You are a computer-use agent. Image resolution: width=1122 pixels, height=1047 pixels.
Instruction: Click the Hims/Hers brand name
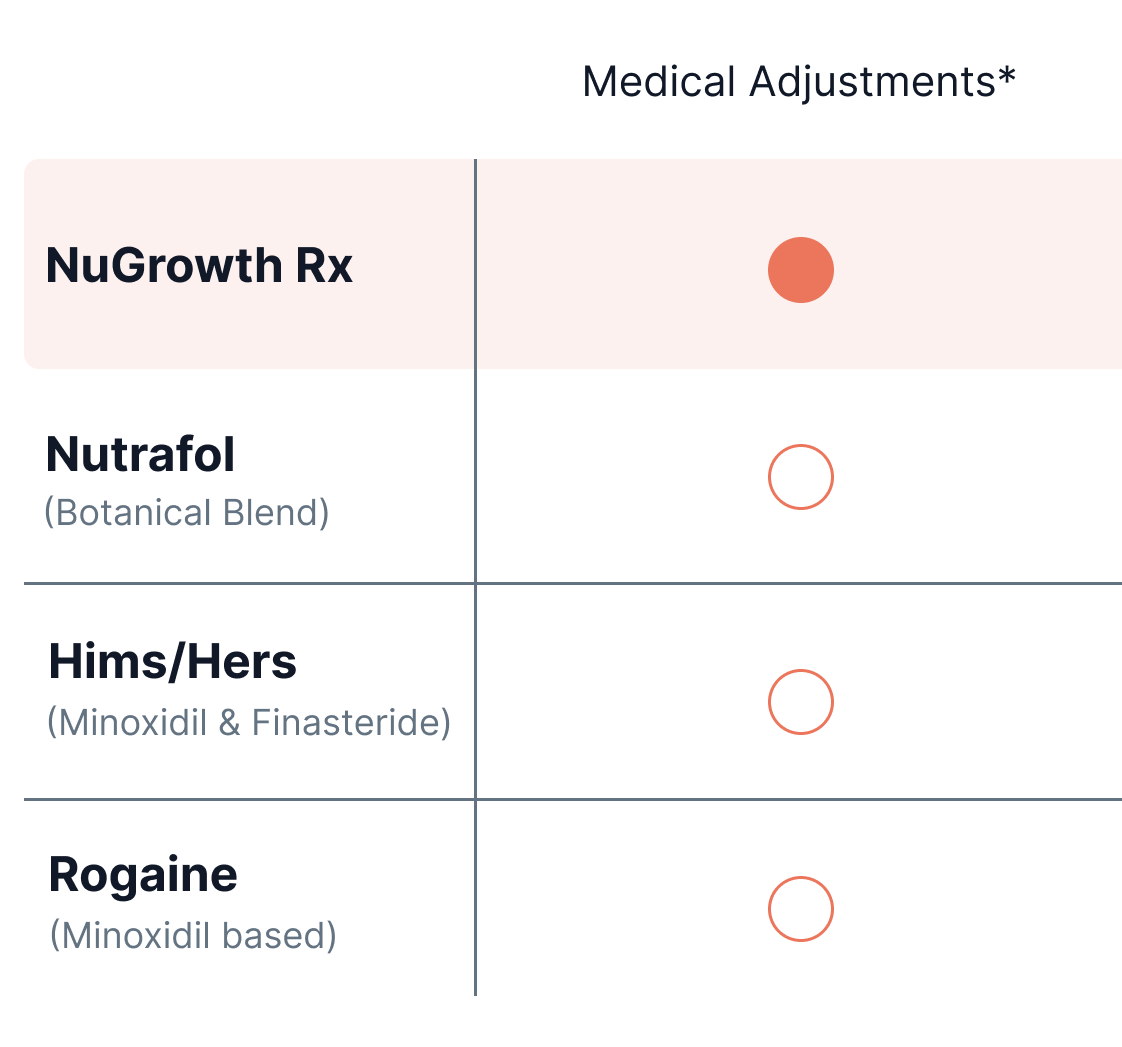172,661
